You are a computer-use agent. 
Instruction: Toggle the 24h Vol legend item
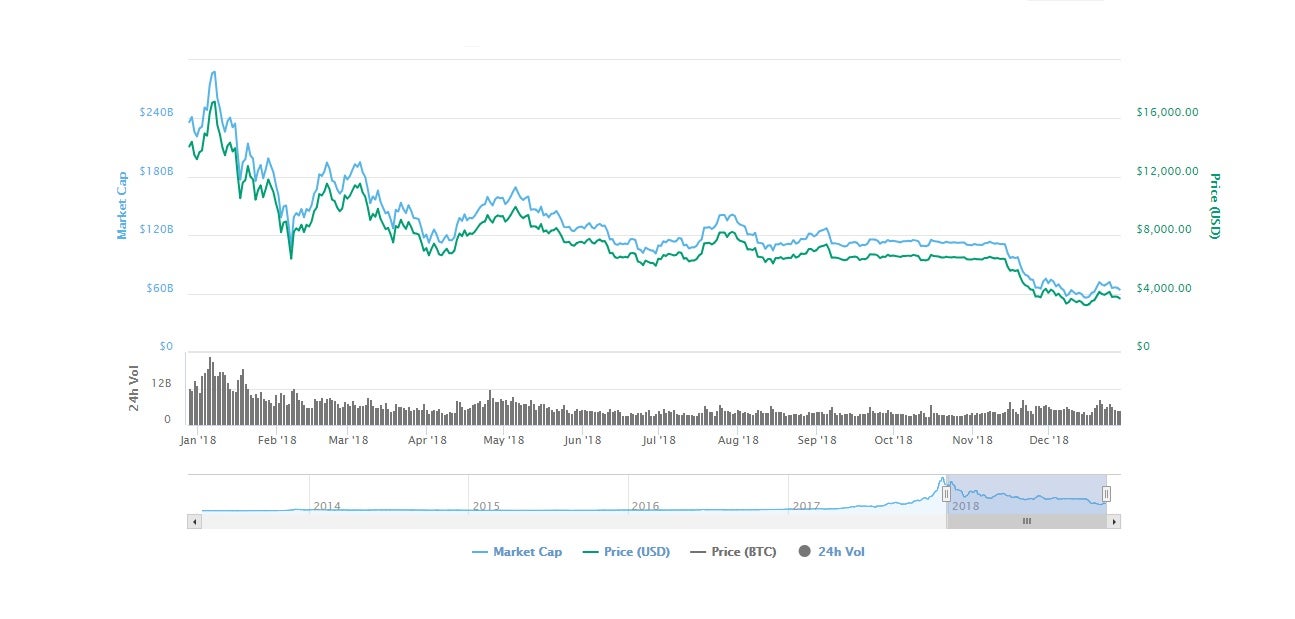831,552
